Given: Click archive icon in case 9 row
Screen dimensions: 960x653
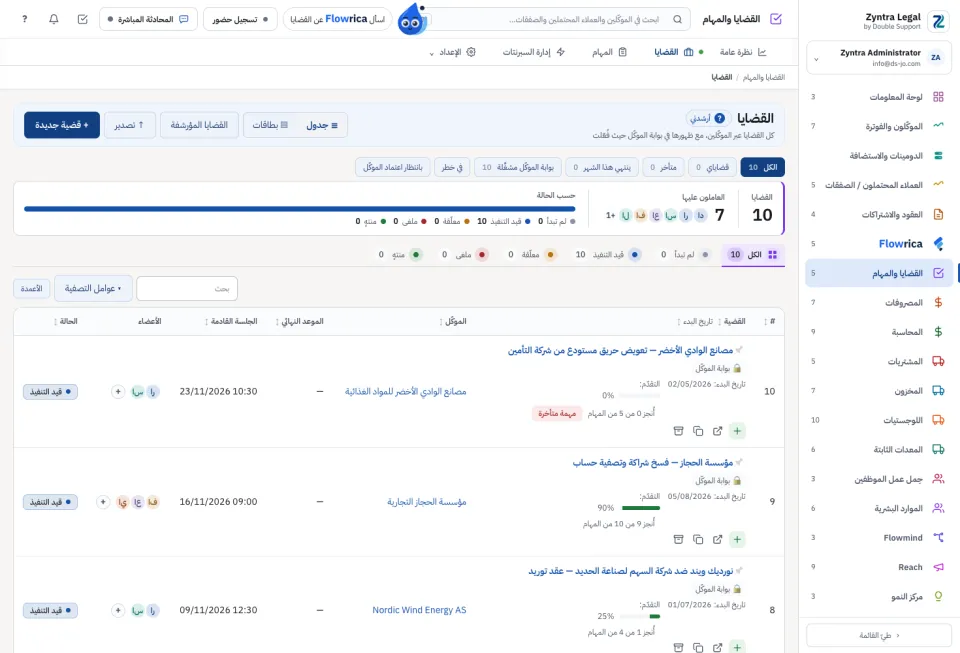Looking at the screenshot, I should click(x=678, y=539).
